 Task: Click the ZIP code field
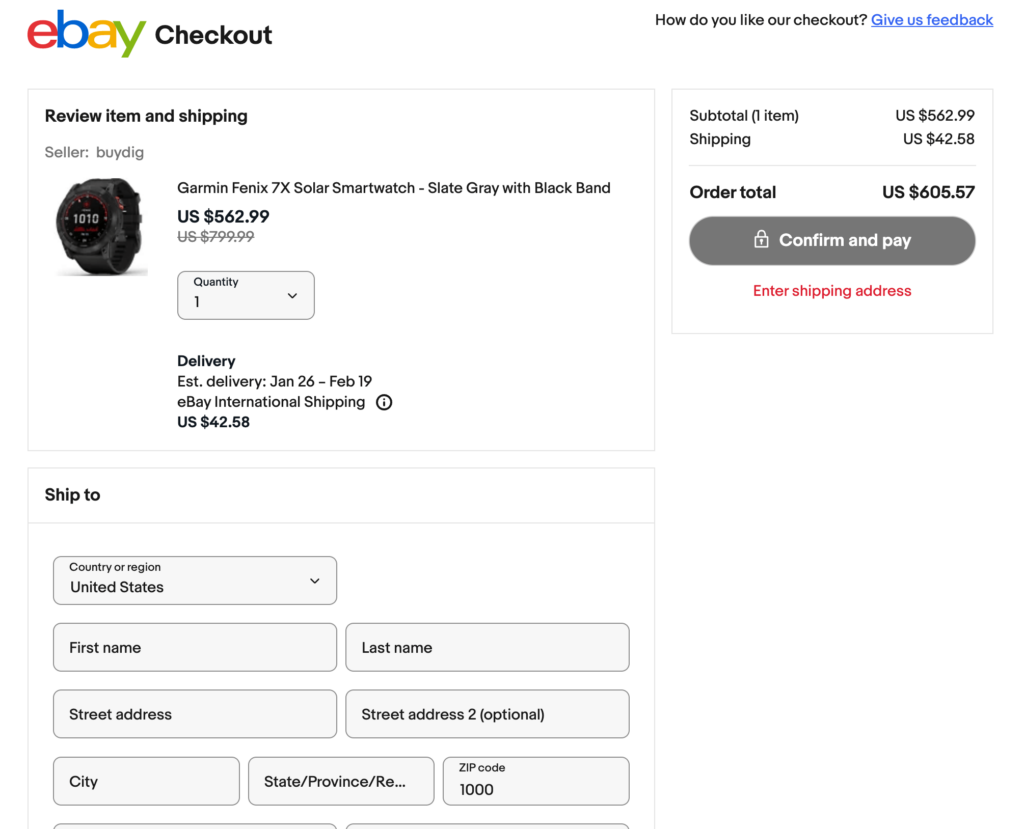[x=536, y=781]
